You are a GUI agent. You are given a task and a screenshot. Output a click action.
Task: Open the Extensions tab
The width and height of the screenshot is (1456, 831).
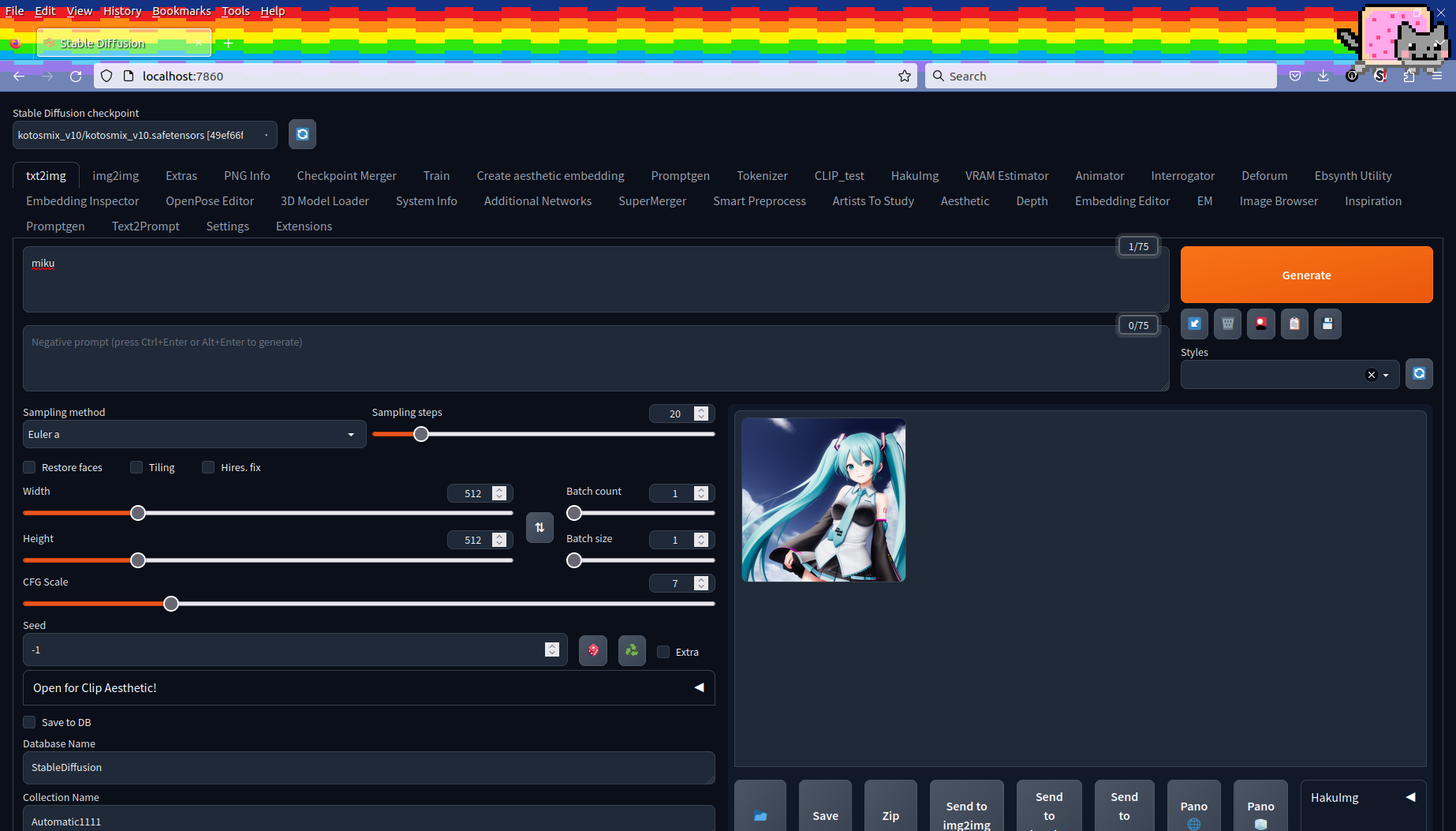coord(304,226)
